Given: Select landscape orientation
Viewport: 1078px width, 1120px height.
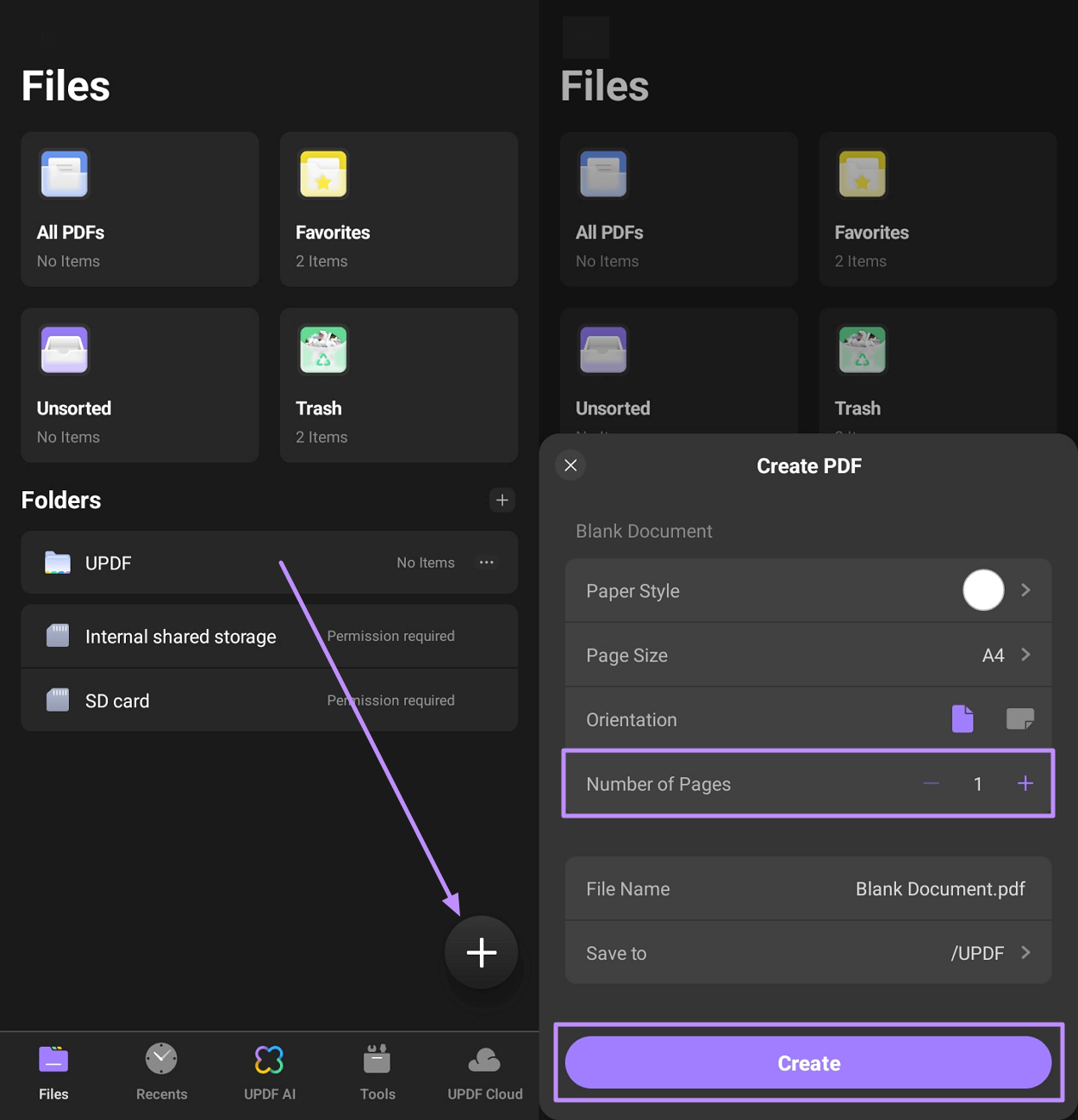Looking at the screenshot, I should coord(1020,719).
